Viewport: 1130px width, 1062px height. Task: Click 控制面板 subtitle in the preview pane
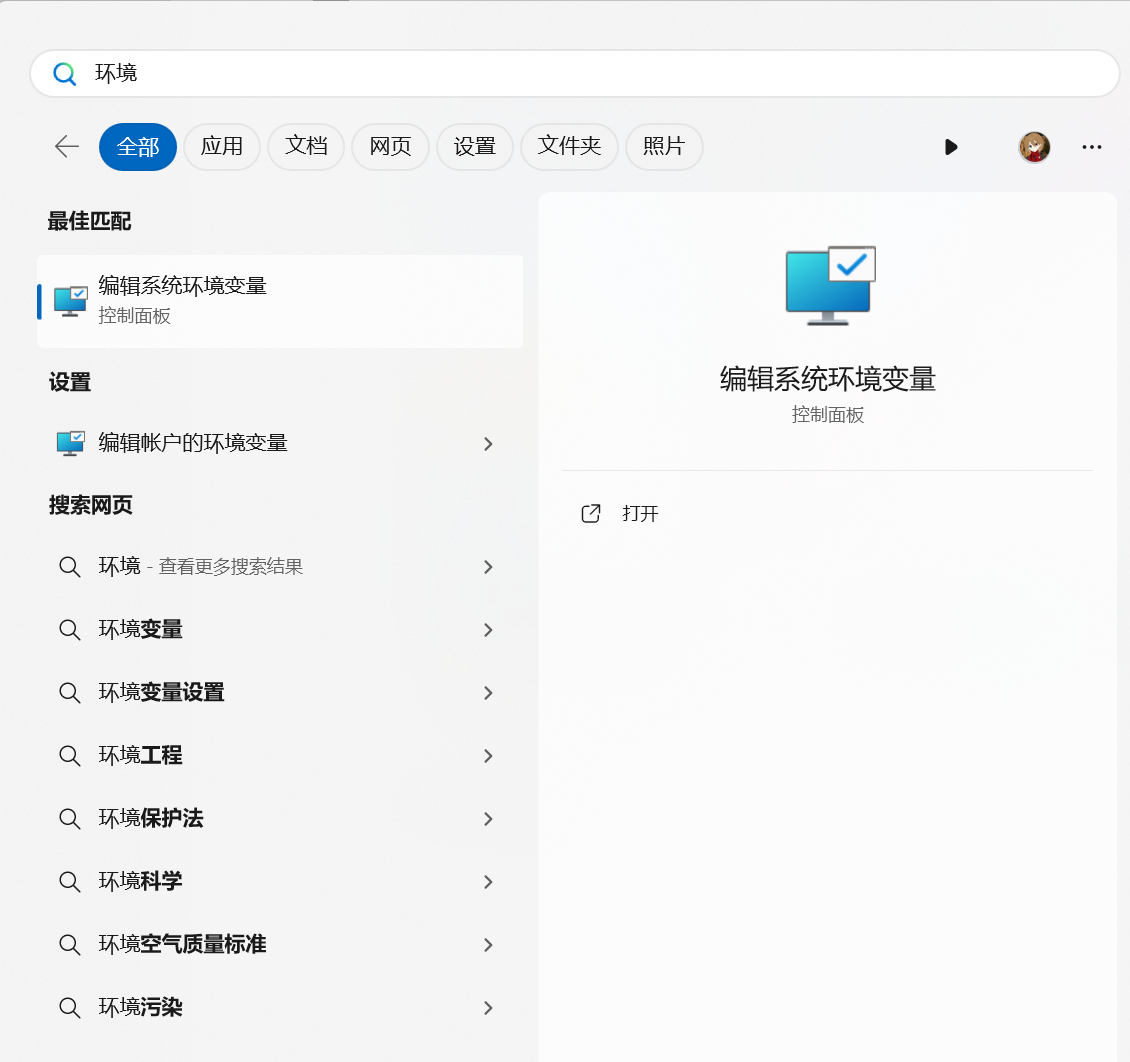[x=827, y=415]
